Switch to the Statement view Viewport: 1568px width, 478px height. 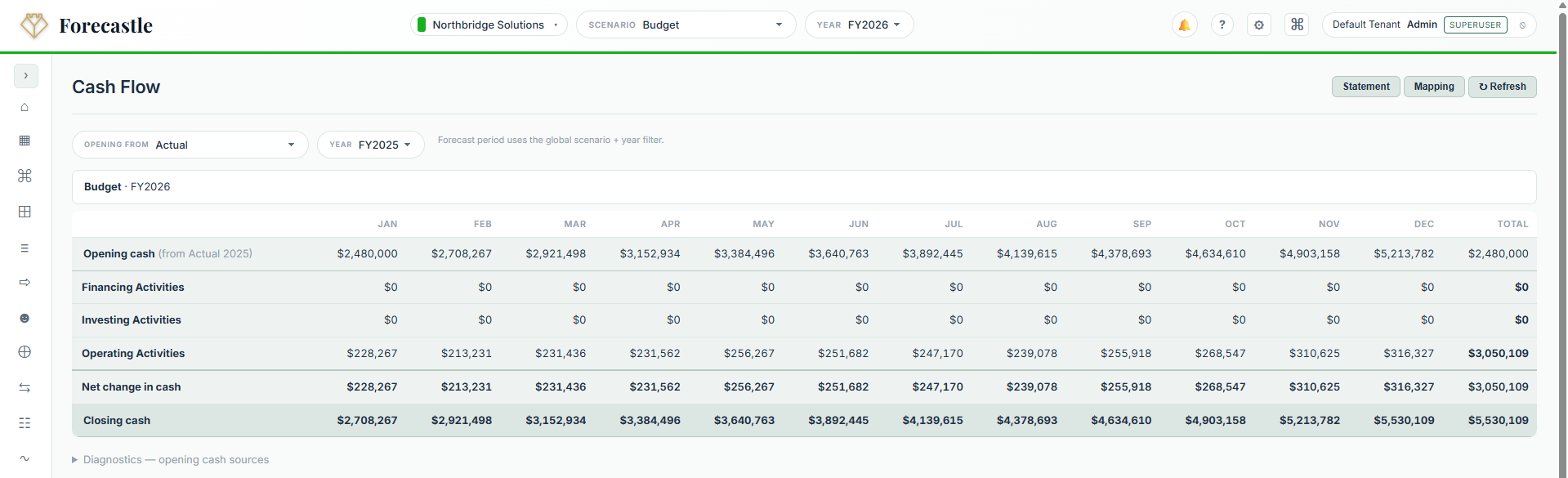point(1365,87)
